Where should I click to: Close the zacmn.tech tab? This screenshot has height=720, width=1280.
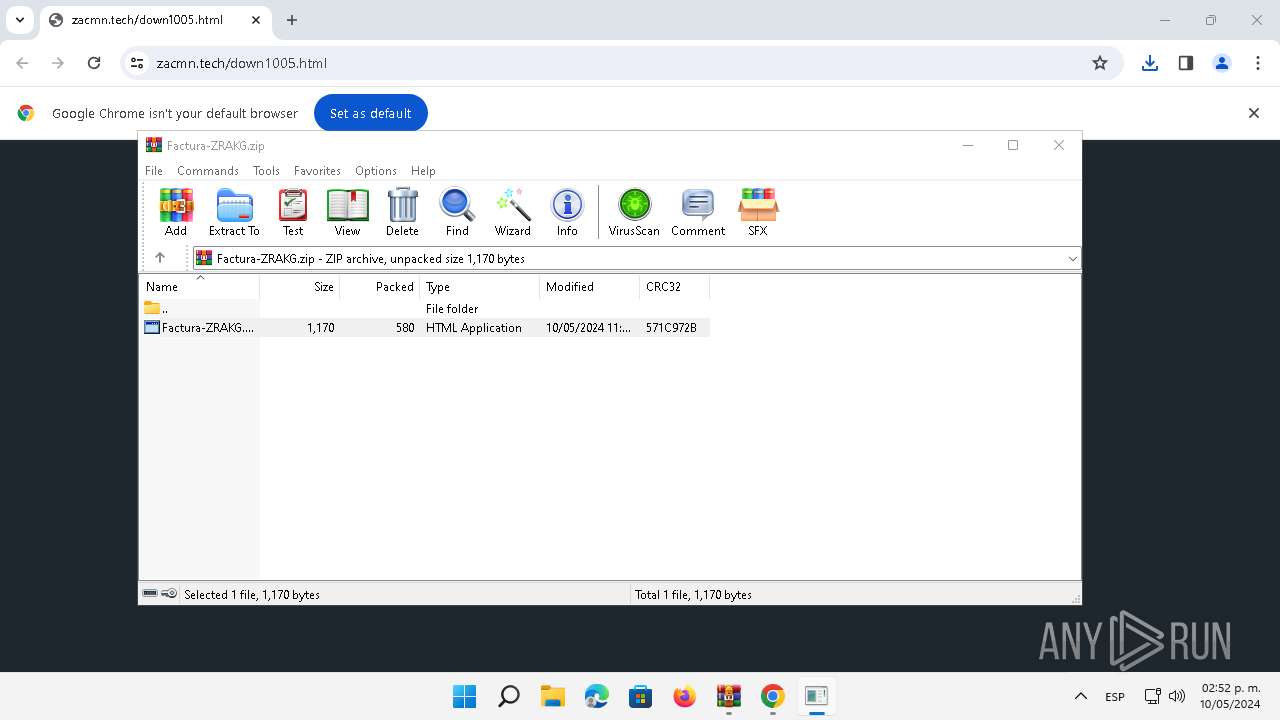[256, 20]
